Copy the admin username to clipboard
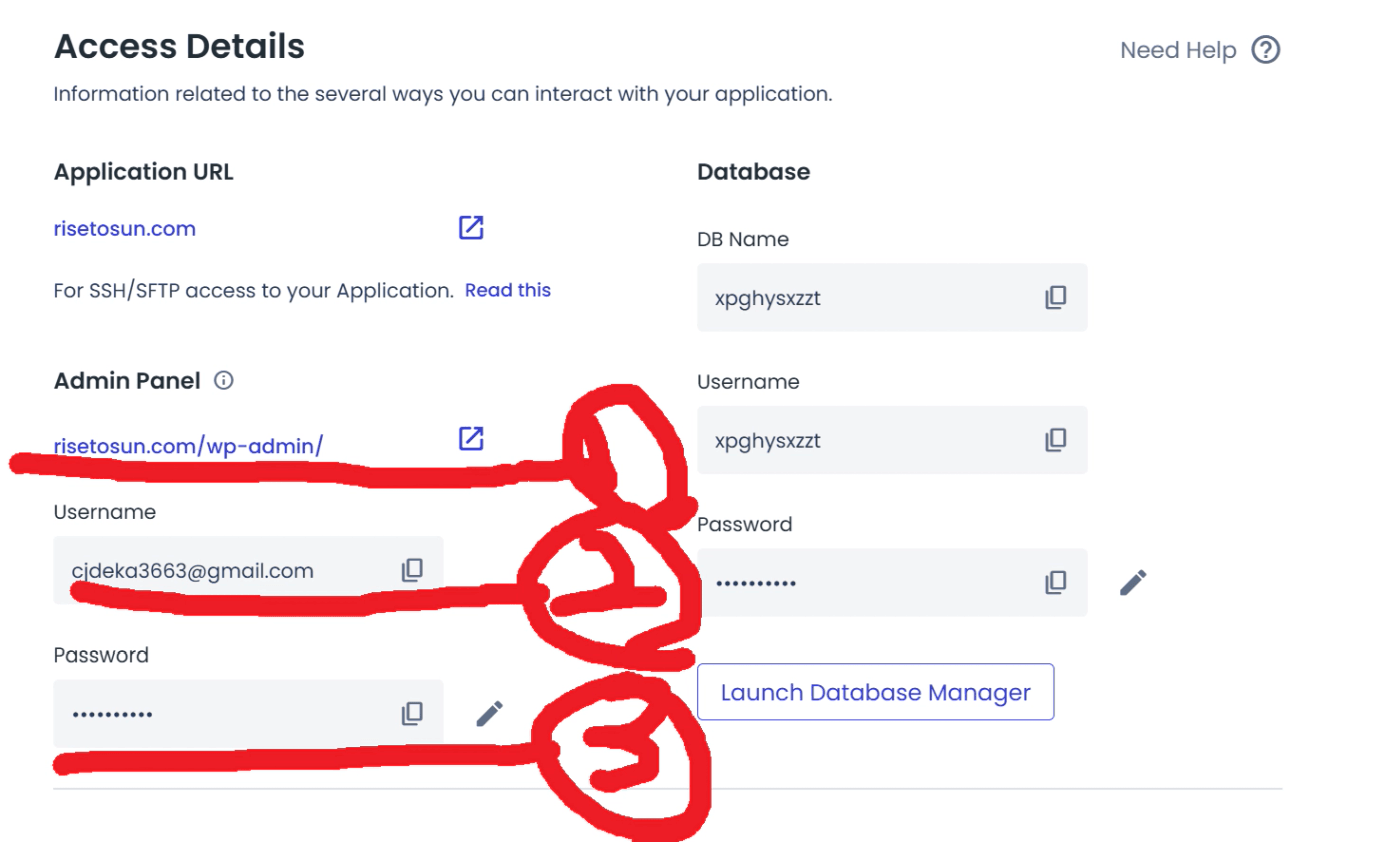Screen dimensions: 1386x842 tap(412, 570)
